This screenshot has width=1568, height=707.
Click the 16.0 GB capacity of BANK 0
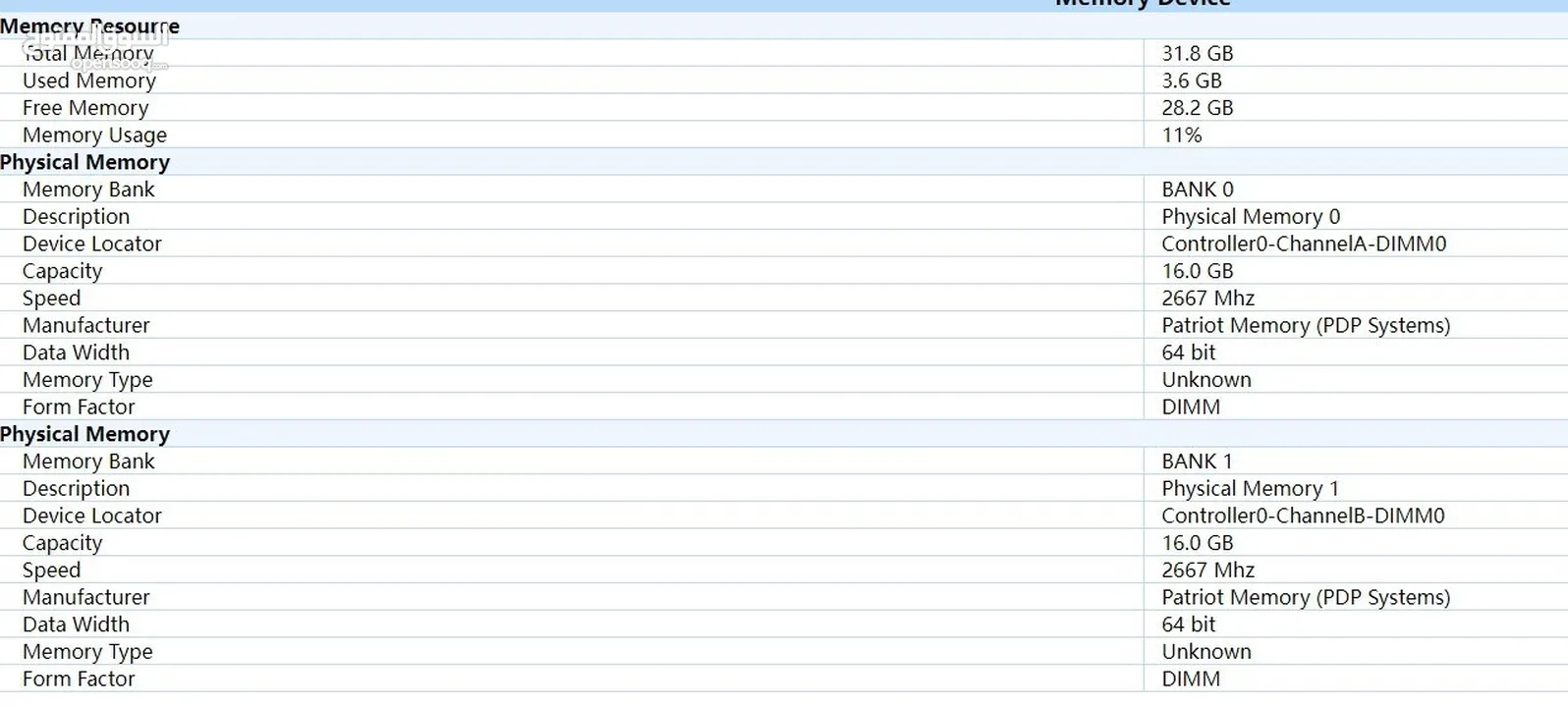click(x=1197, y=271)
